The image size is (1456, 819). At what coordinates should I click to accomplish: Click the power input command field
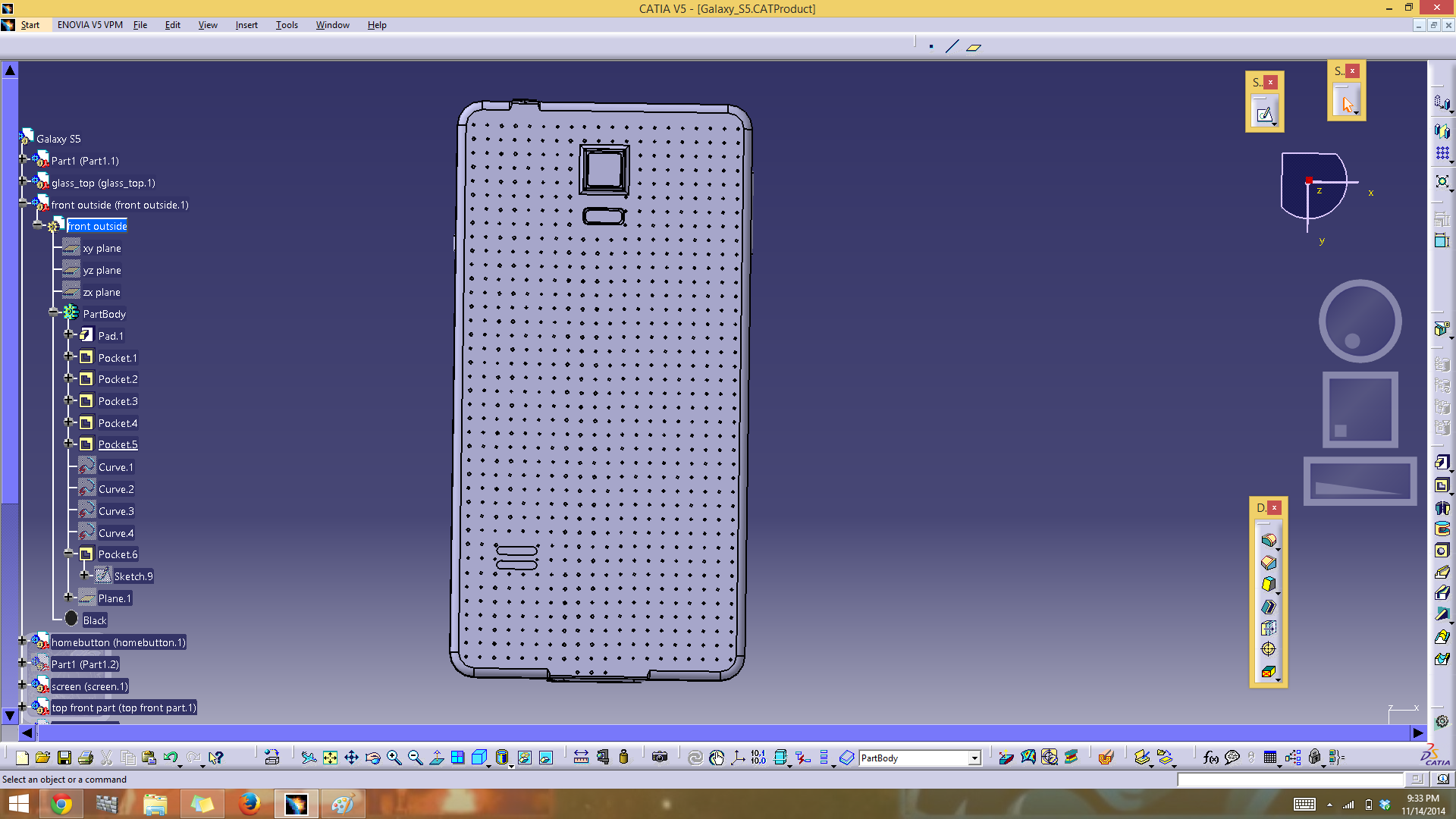coord(1291,780)
